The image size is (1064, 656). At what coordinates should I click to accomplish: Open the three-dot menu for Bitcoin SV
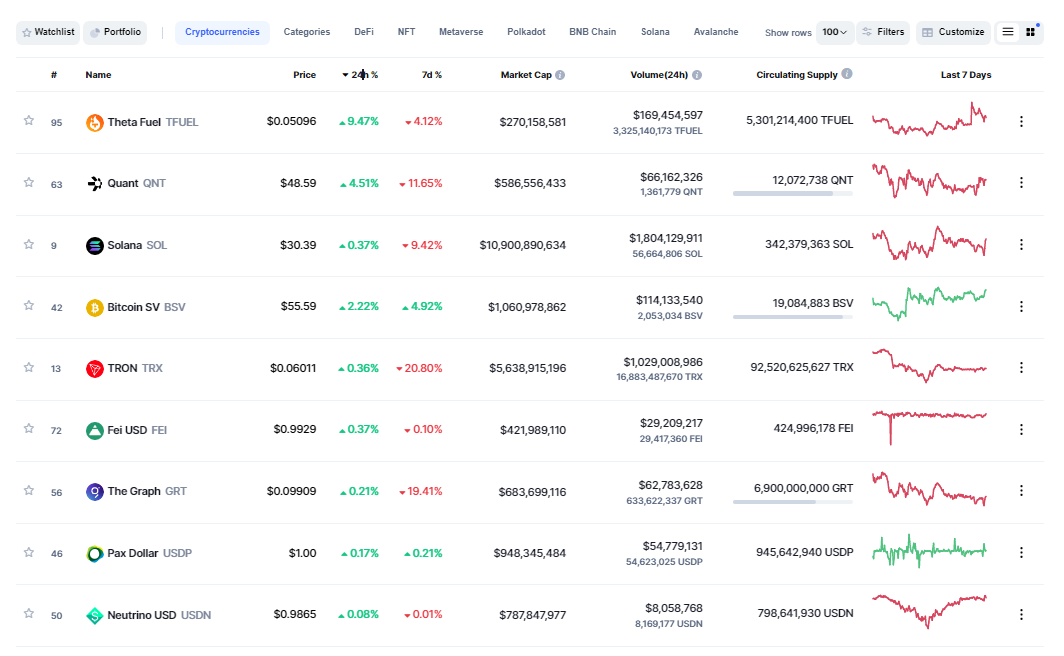pos(1021,307)
